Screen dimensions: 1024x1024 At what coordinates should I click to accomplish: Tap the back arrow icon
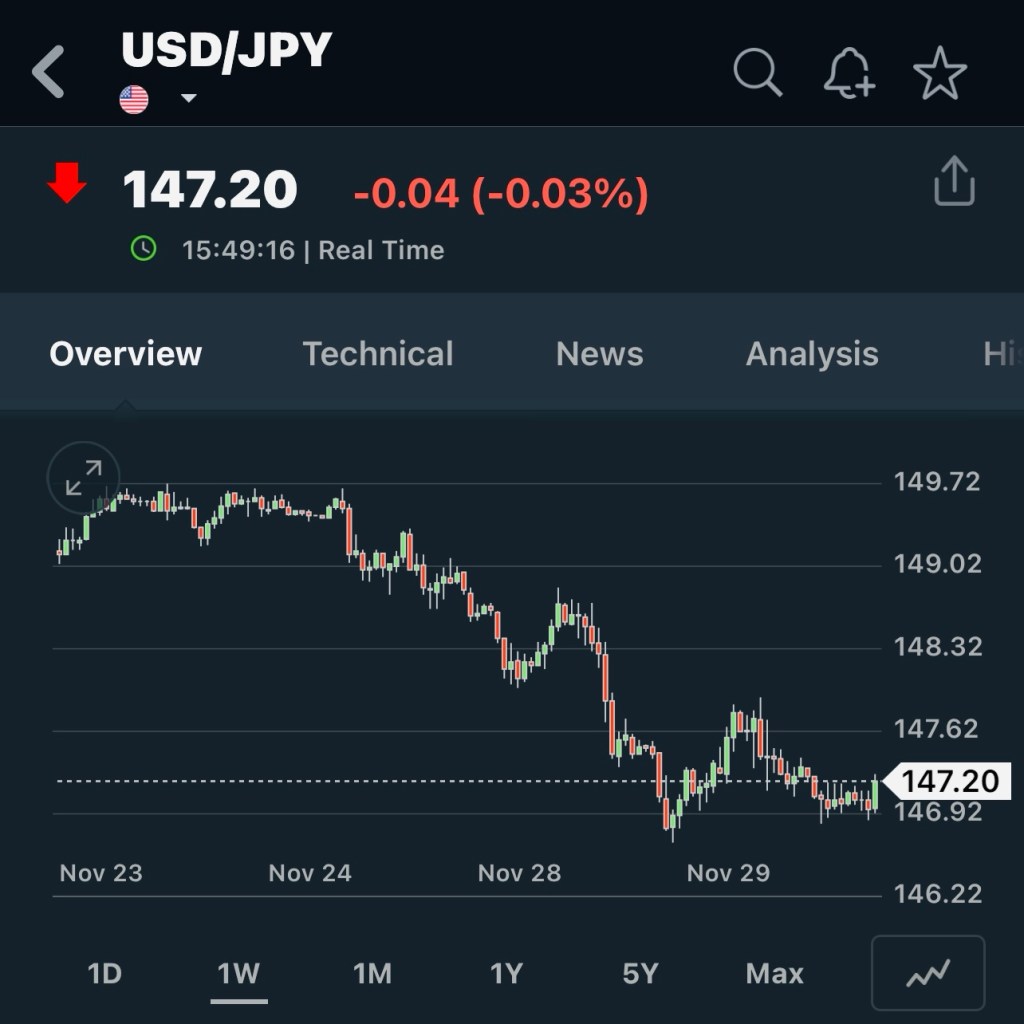click(48, 72)
